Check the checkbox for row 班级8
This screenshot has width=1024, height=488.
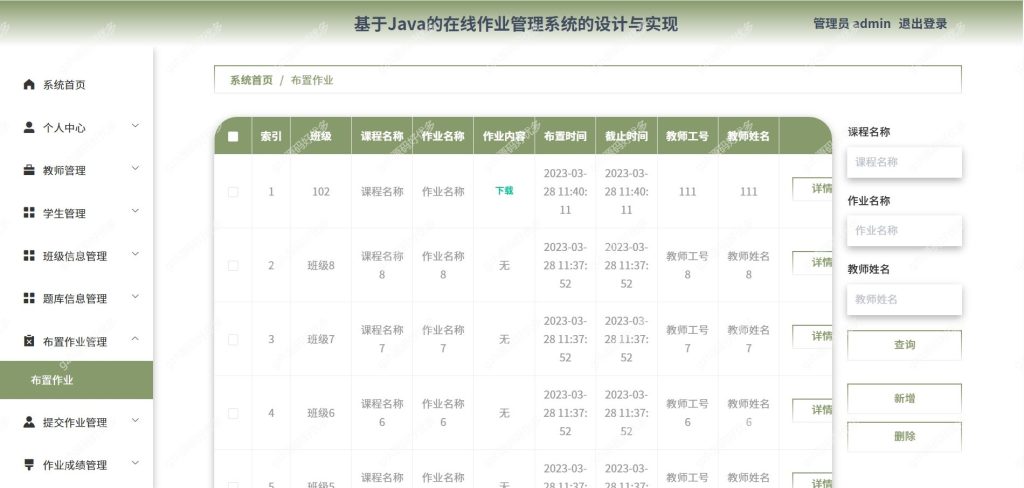[x=233, y=265]
